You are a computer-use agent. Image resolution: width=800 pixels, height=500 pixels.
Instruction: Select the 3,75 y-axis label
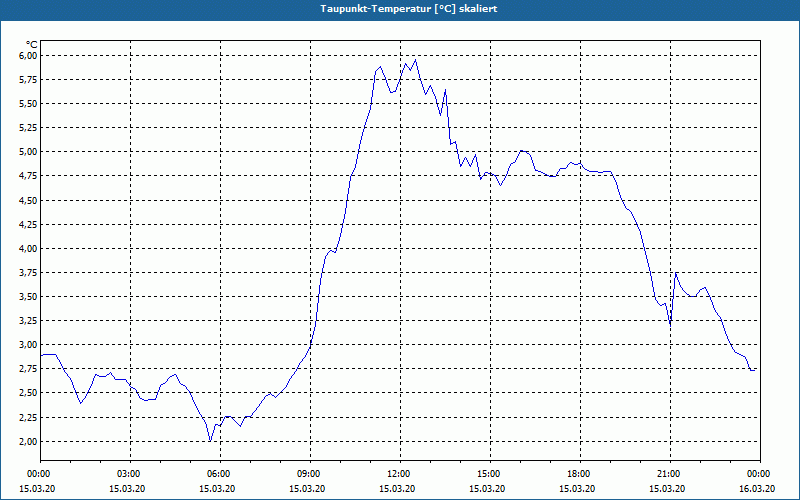28,273
